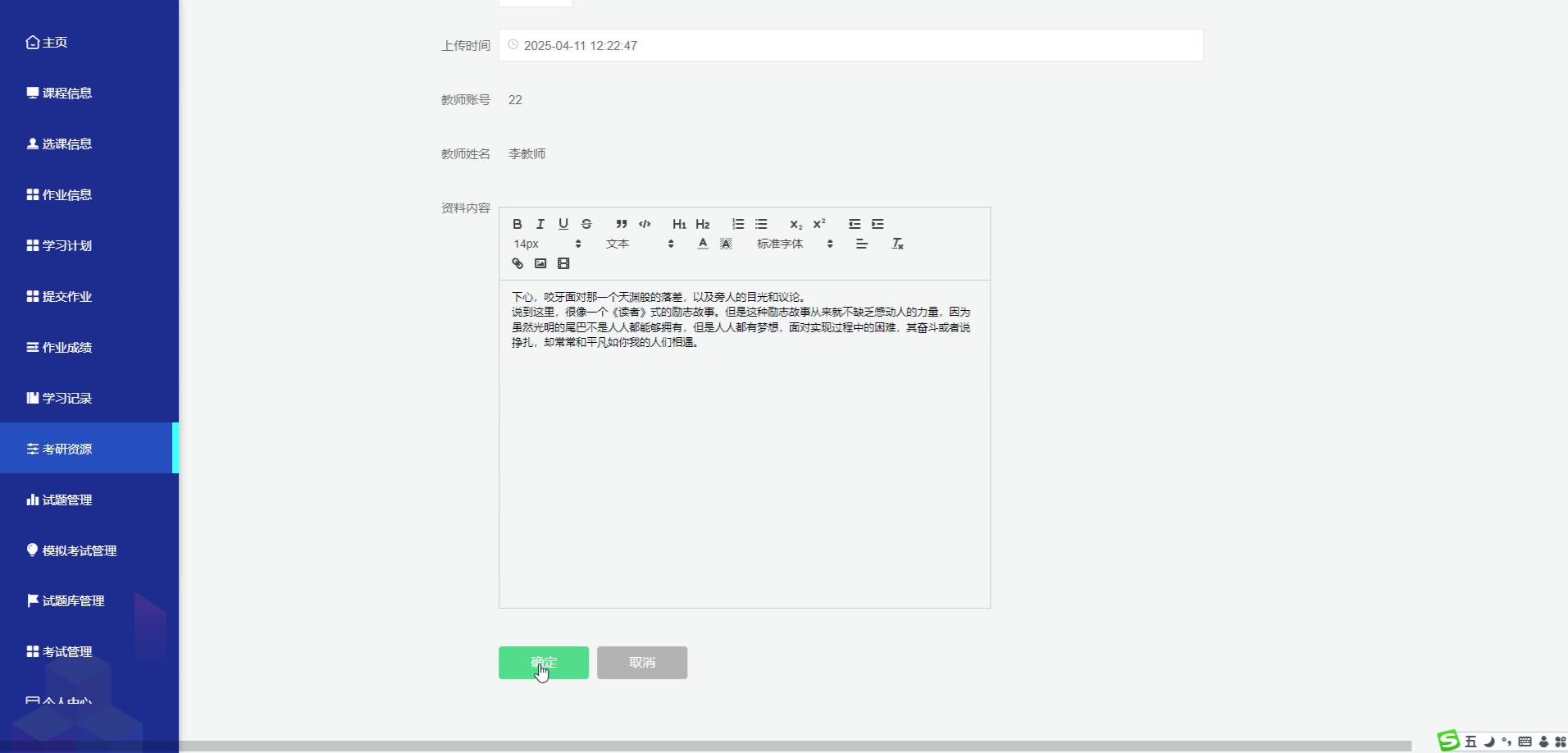Click the 上传时间 date-time input field
The width and height of the screenshot is (1568, 753).
[850, 45]
